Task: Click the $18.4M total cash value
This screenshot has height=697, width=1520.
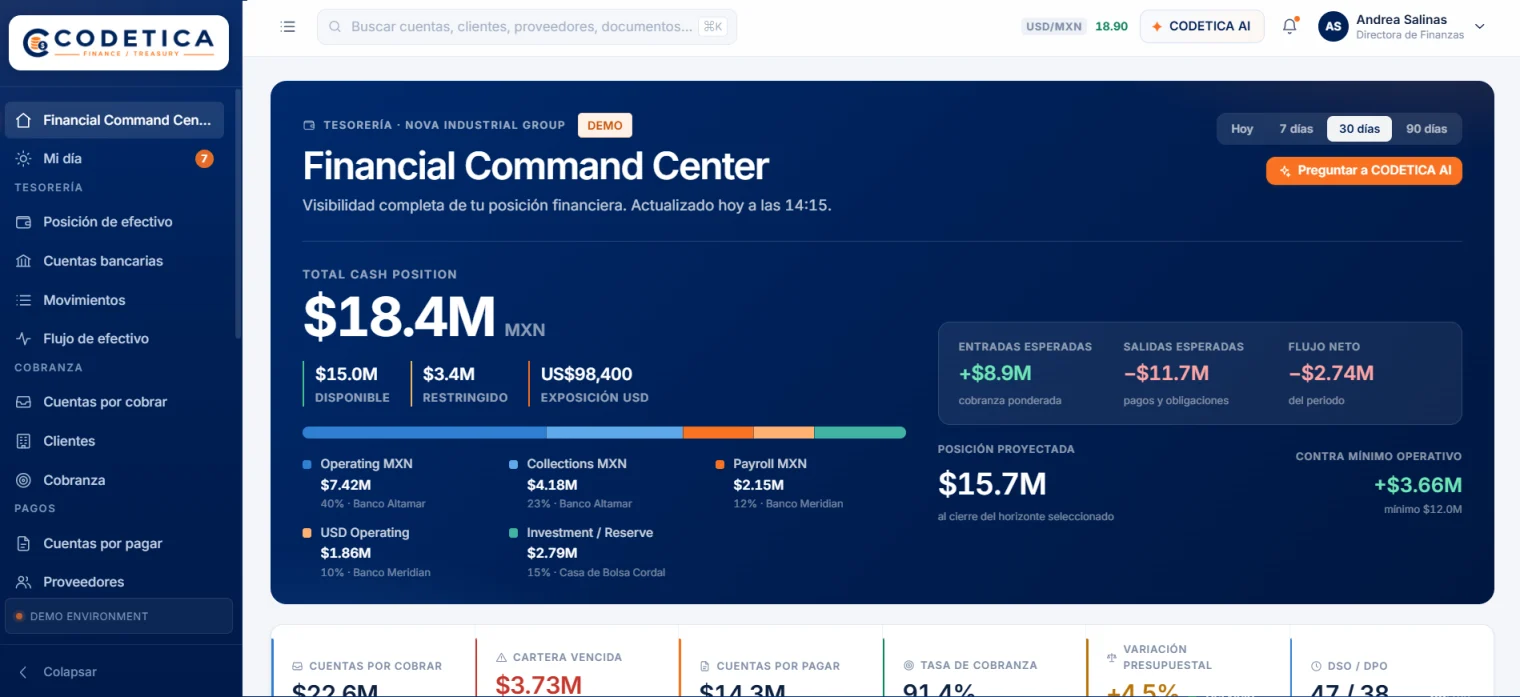Action: 399,316
